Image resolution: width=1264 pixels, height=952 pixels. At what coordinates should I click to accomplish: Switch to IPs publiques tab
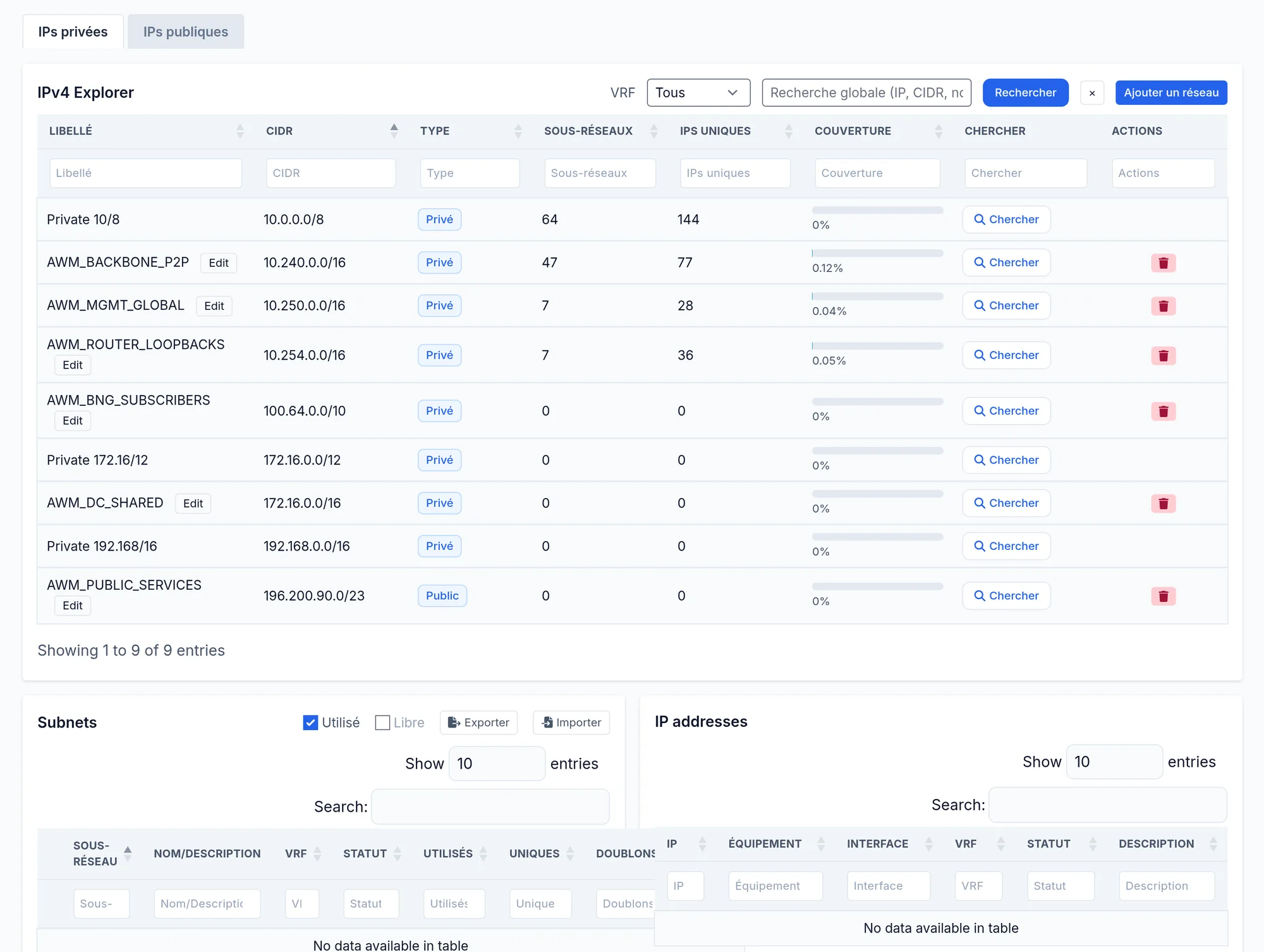pos(186,32)
